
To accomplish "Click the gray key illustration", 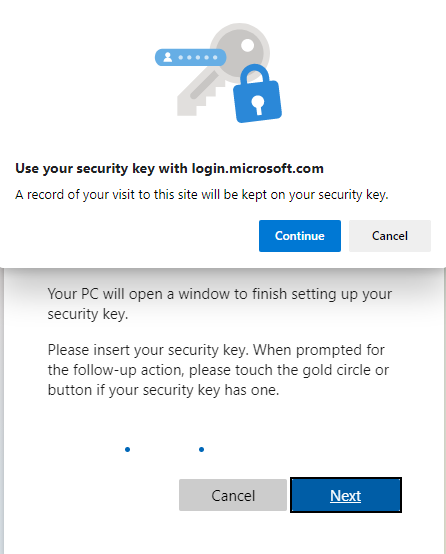I will coord(223,69).
